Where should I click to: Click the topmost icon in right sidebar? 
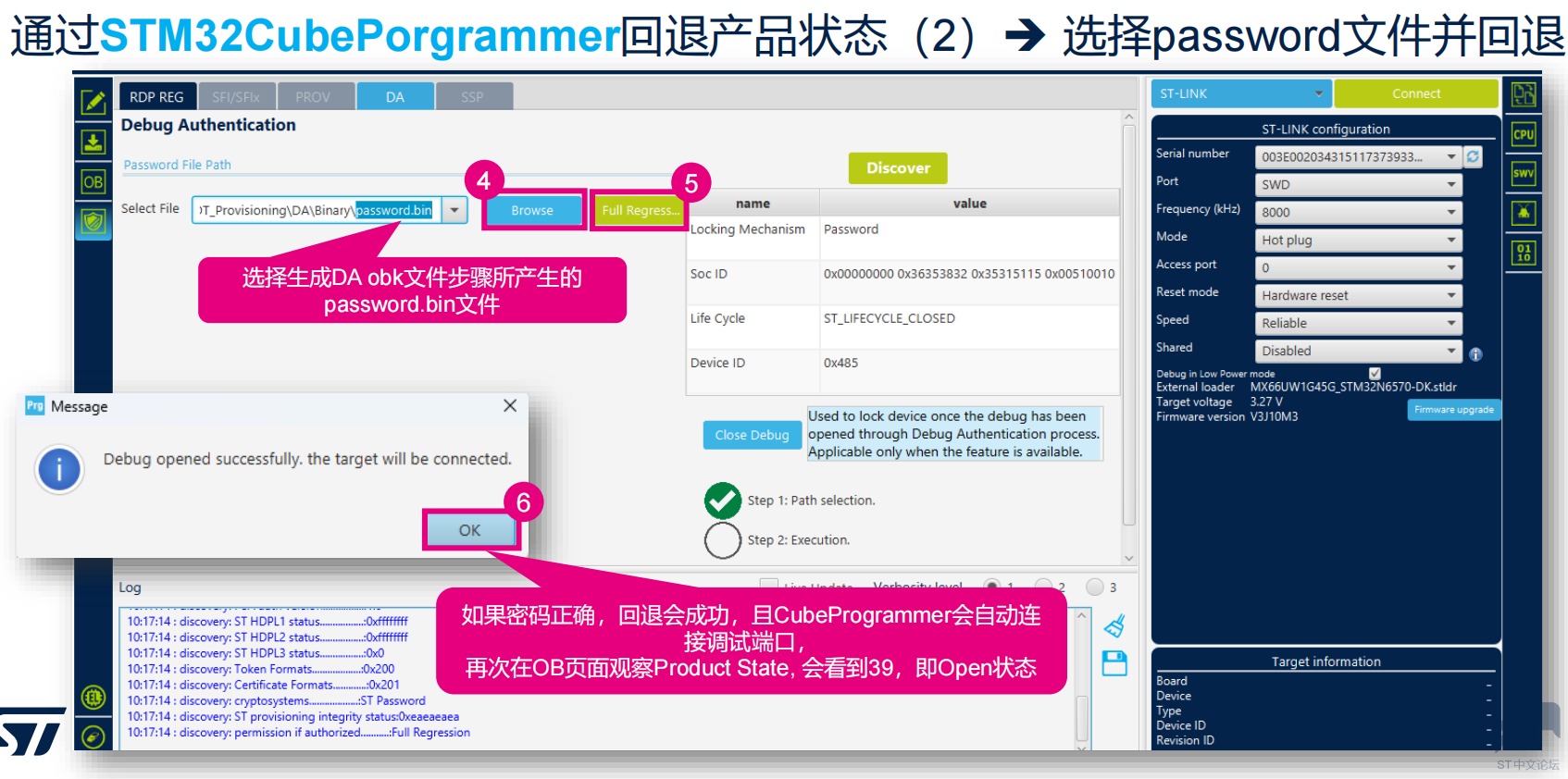[1524, 94]
